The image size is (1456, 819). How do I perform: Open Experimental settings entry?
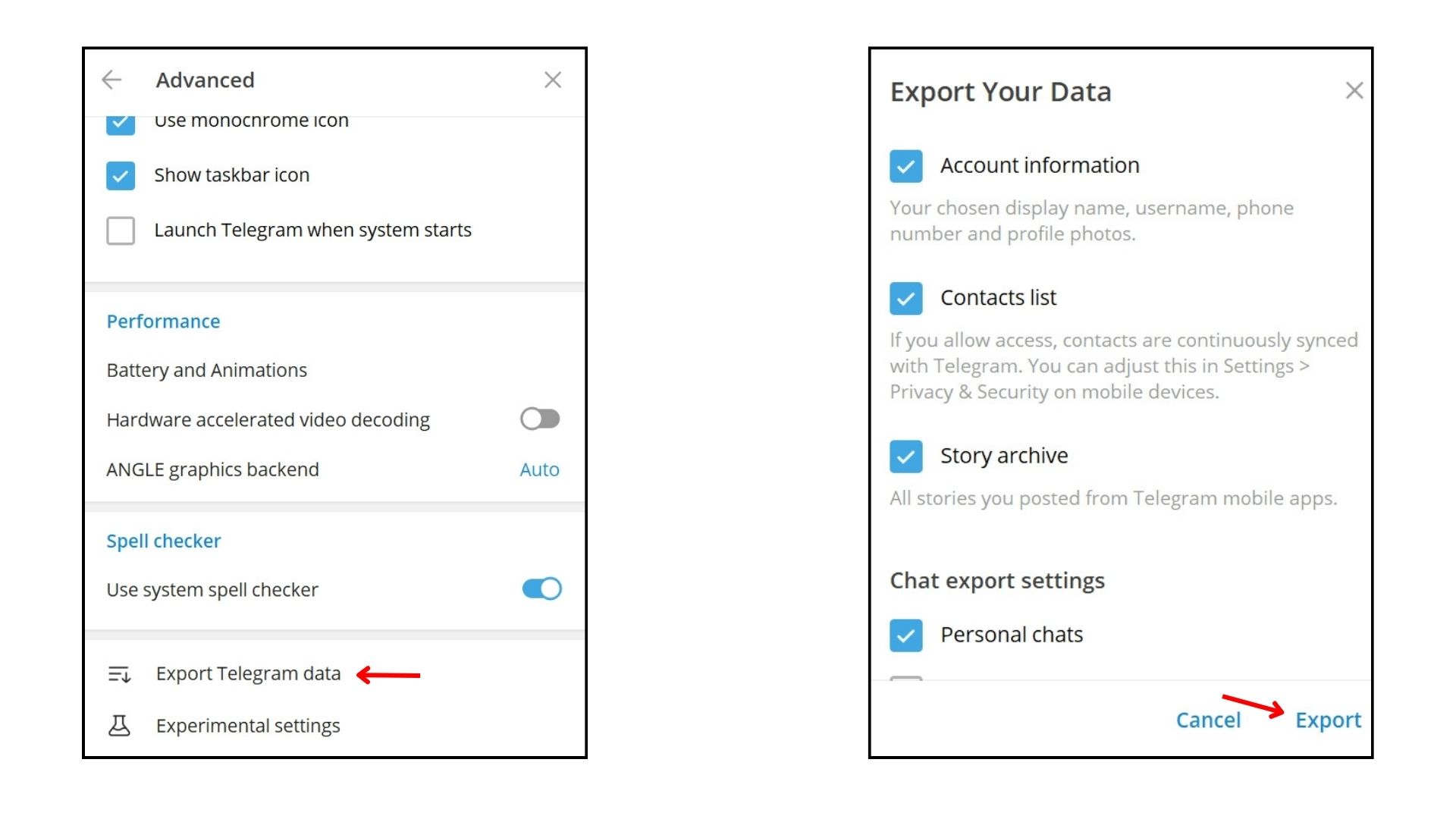[x=248, y=726]
